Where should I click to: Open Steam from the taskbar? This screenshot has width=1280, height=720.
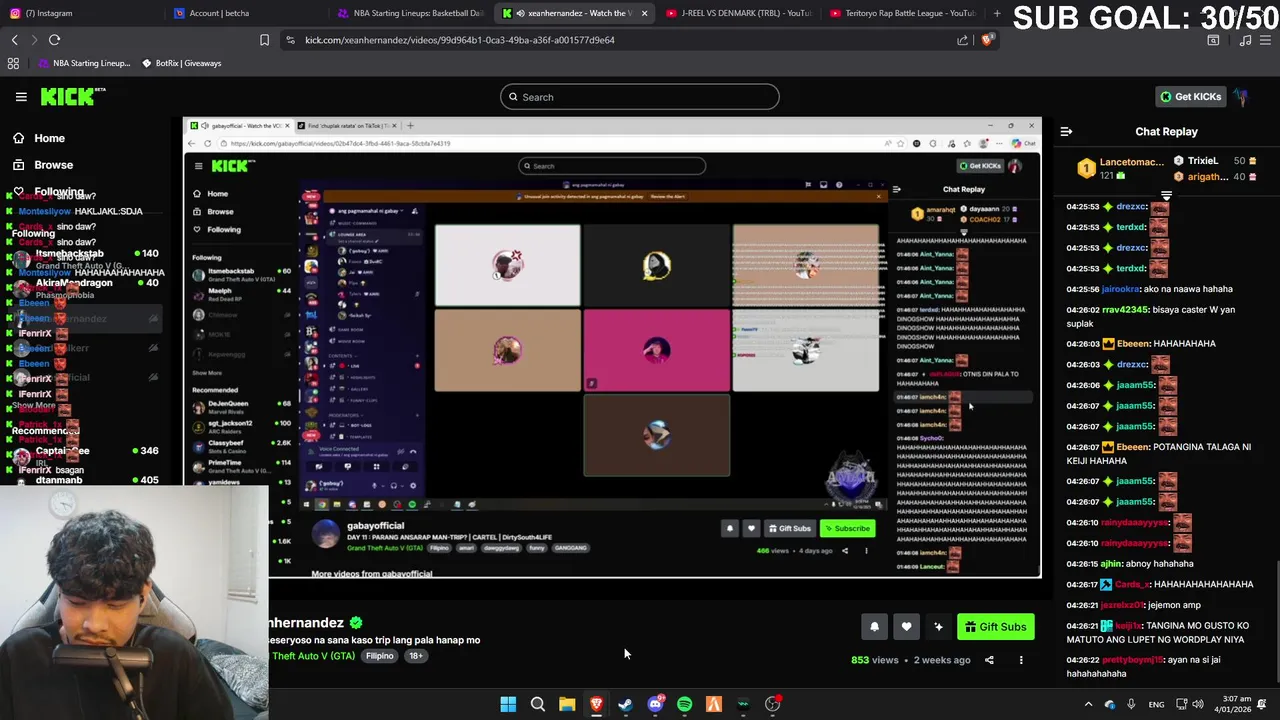(625, 704)
